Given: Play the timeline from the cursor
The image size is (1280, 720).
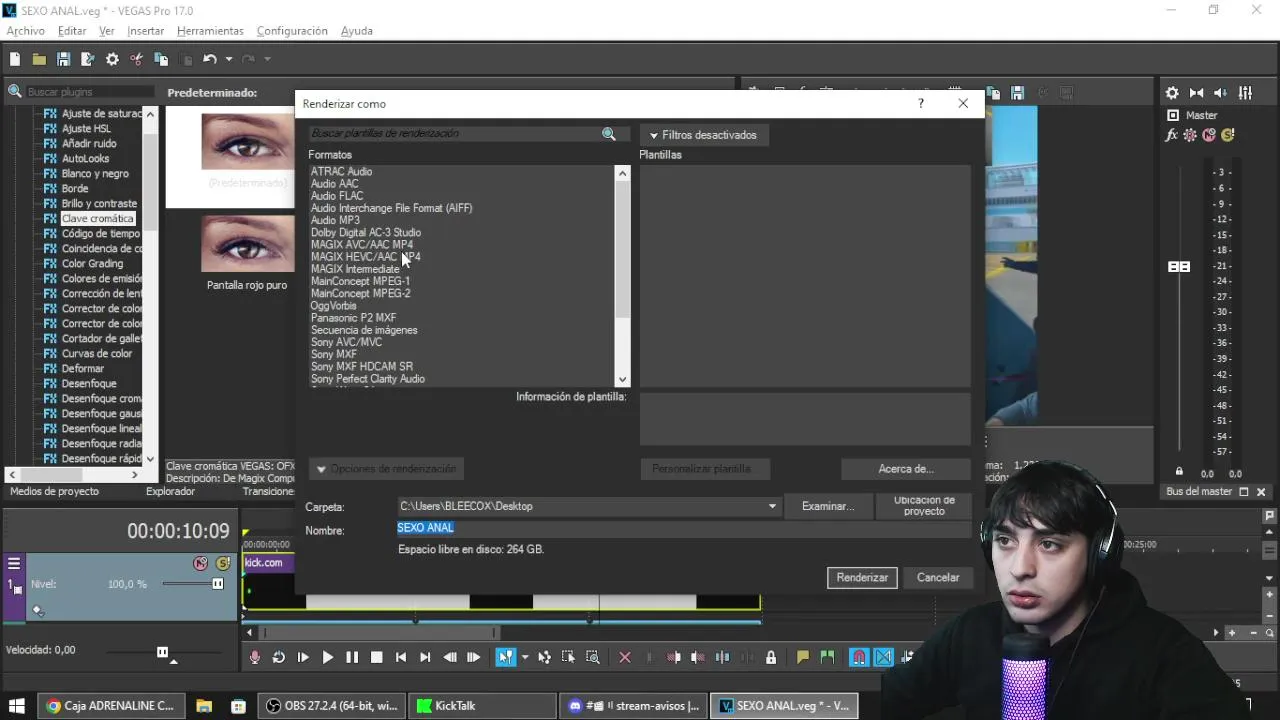Looking at the screenshot, I should coord(327,657).
